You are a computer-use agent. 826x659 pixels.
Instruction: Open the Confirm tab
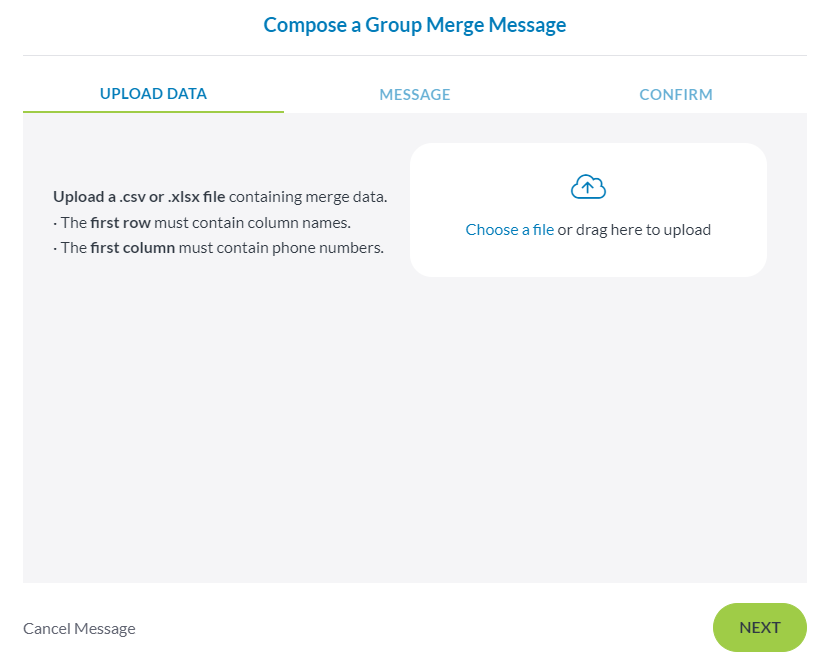tap(676, 95)
